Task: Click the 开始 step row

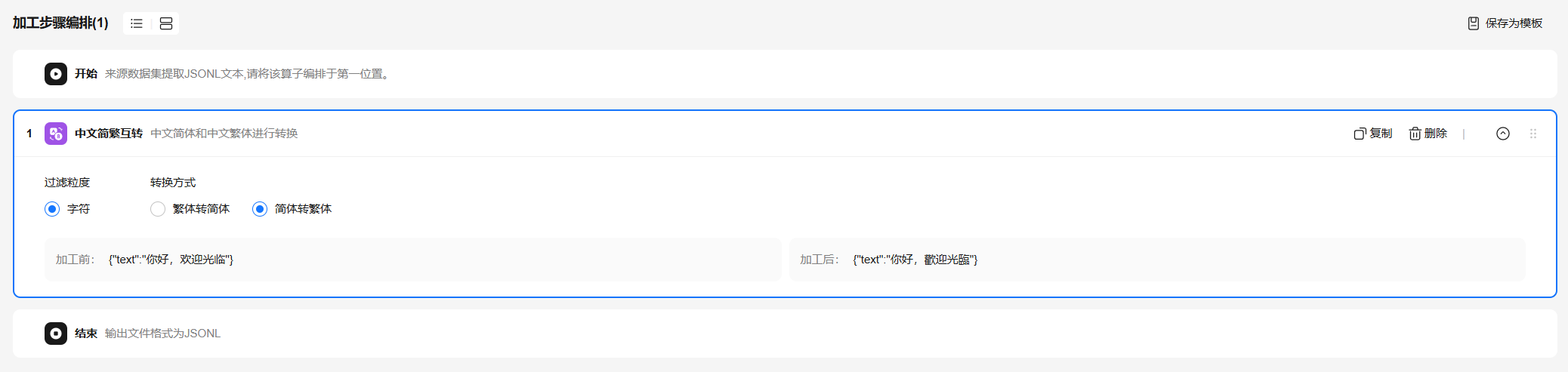Action: [785, 74]
